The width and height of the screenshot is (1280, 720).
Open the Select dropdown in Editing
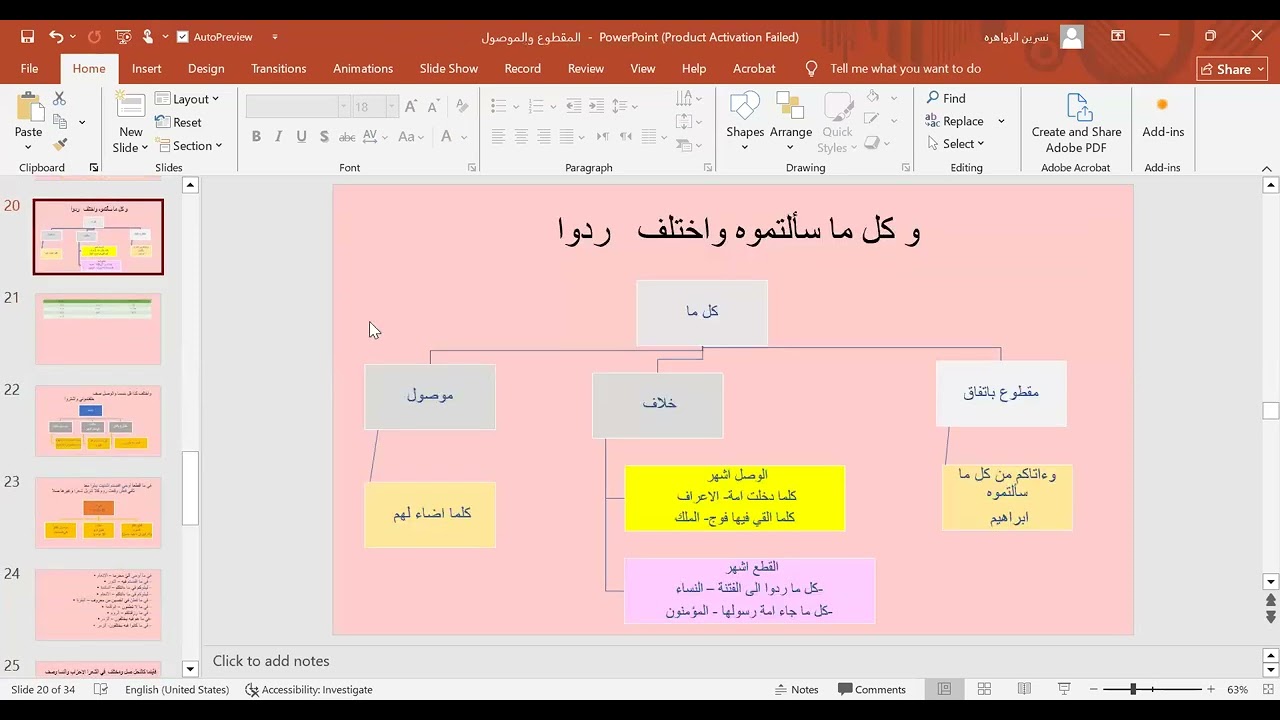955,144
